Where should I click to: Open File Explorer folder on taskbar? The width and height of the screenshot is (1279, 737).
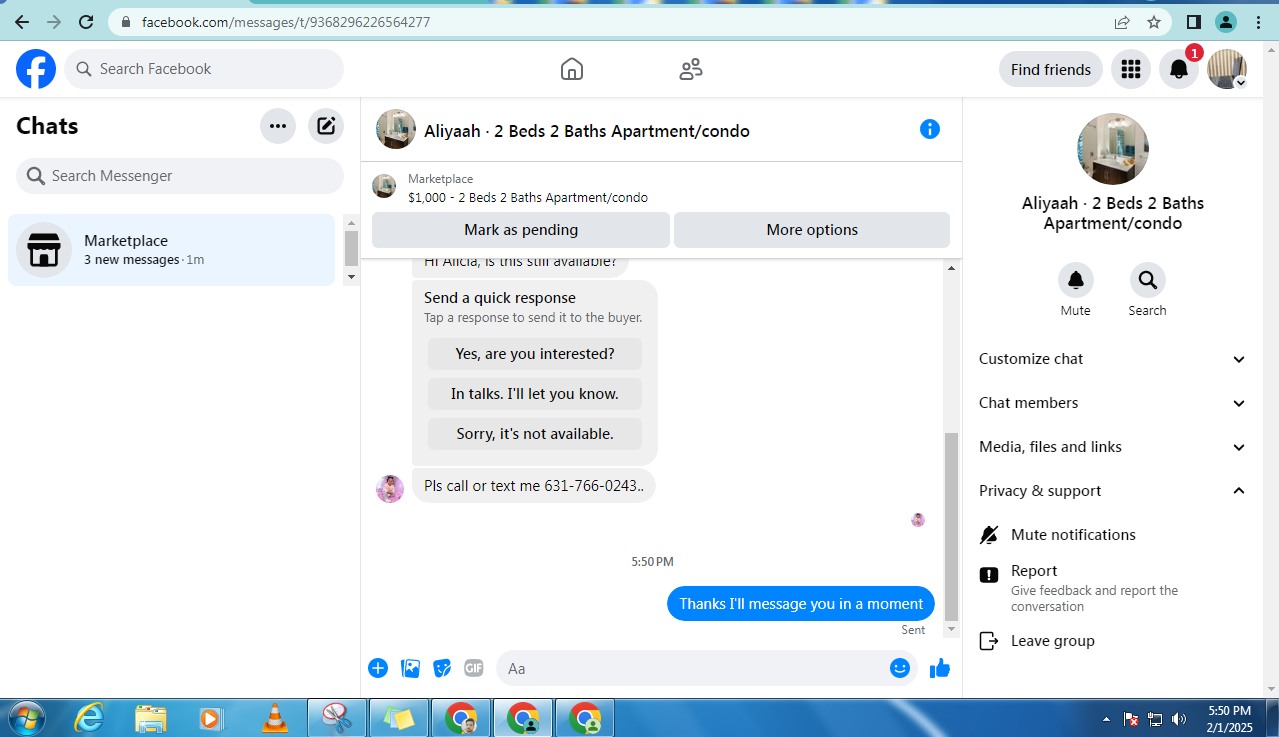pyautogui.click(x=151, y=718)
